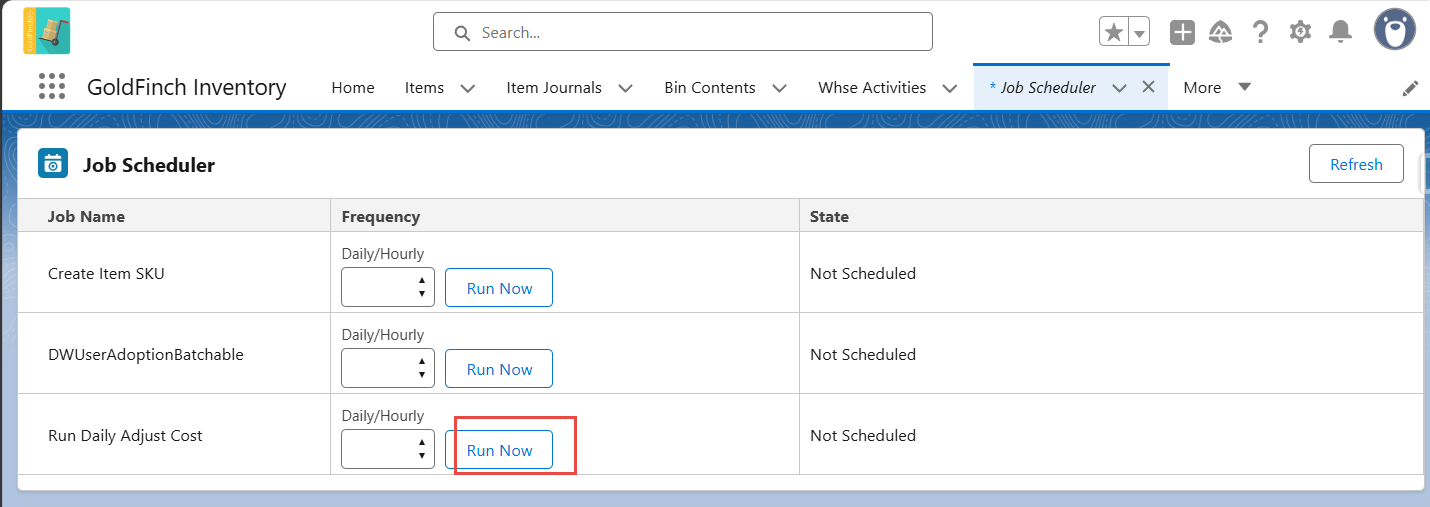
Task: Click the 'Run Daily Adjust Cost' job name
Action: tap(125, 435)
